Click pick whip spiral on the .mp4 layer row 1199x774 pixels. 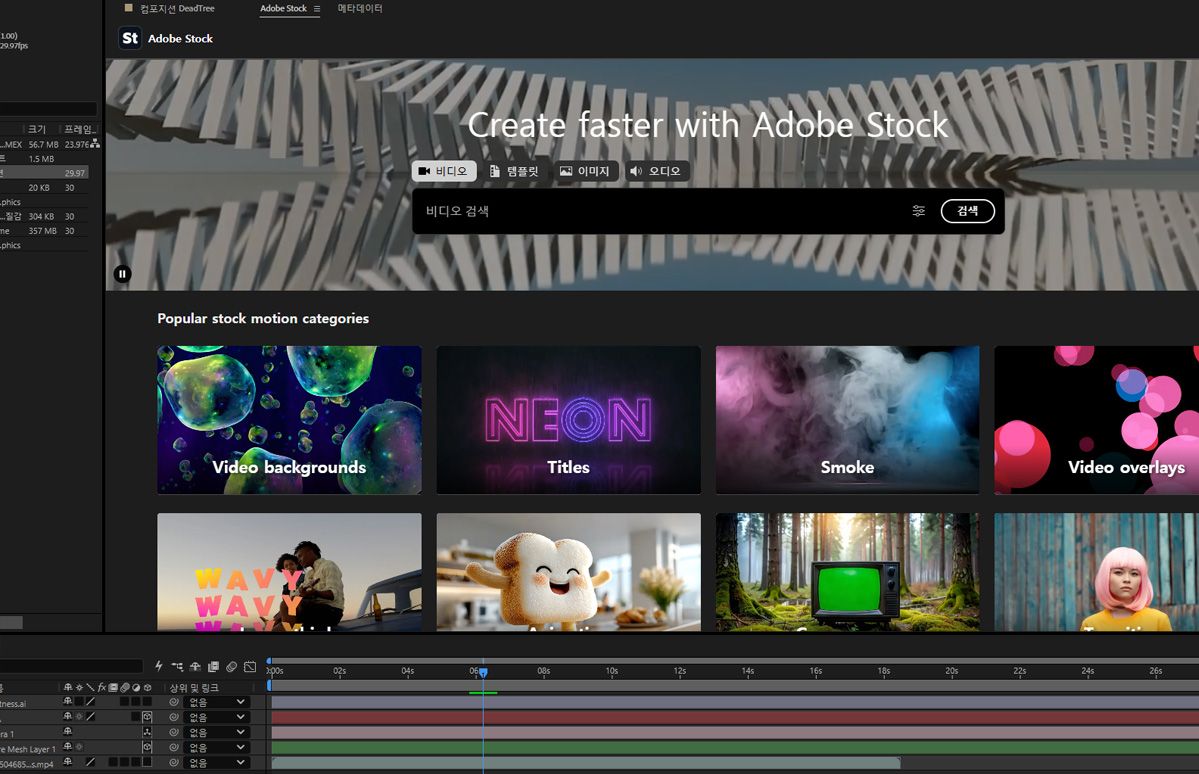coord(174,762)
